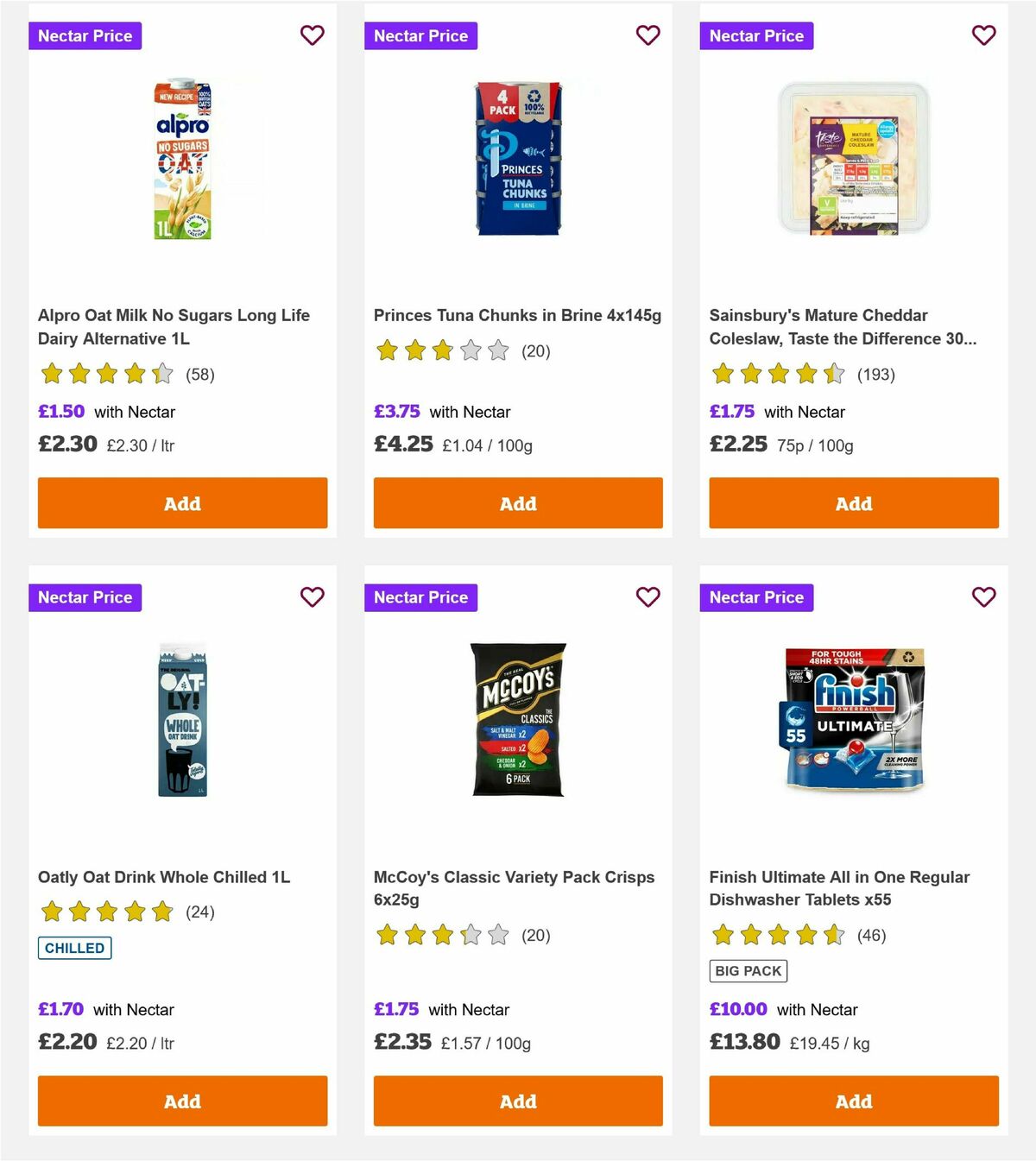Select the five-star rating on Oatly Oat Drink

[105, 911]
